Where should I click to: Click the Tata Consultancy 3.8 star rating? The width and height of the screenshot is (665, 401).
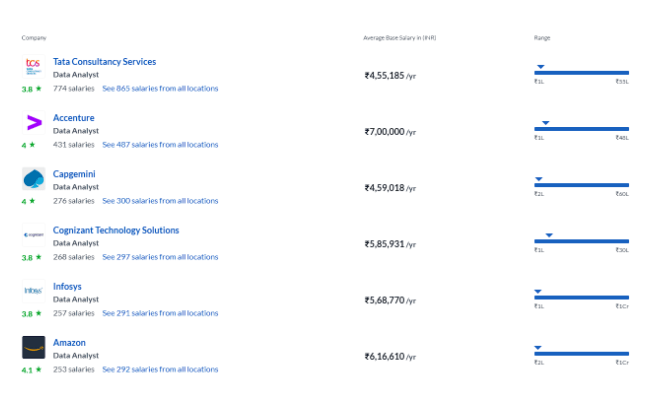click(x=32, y=88)
